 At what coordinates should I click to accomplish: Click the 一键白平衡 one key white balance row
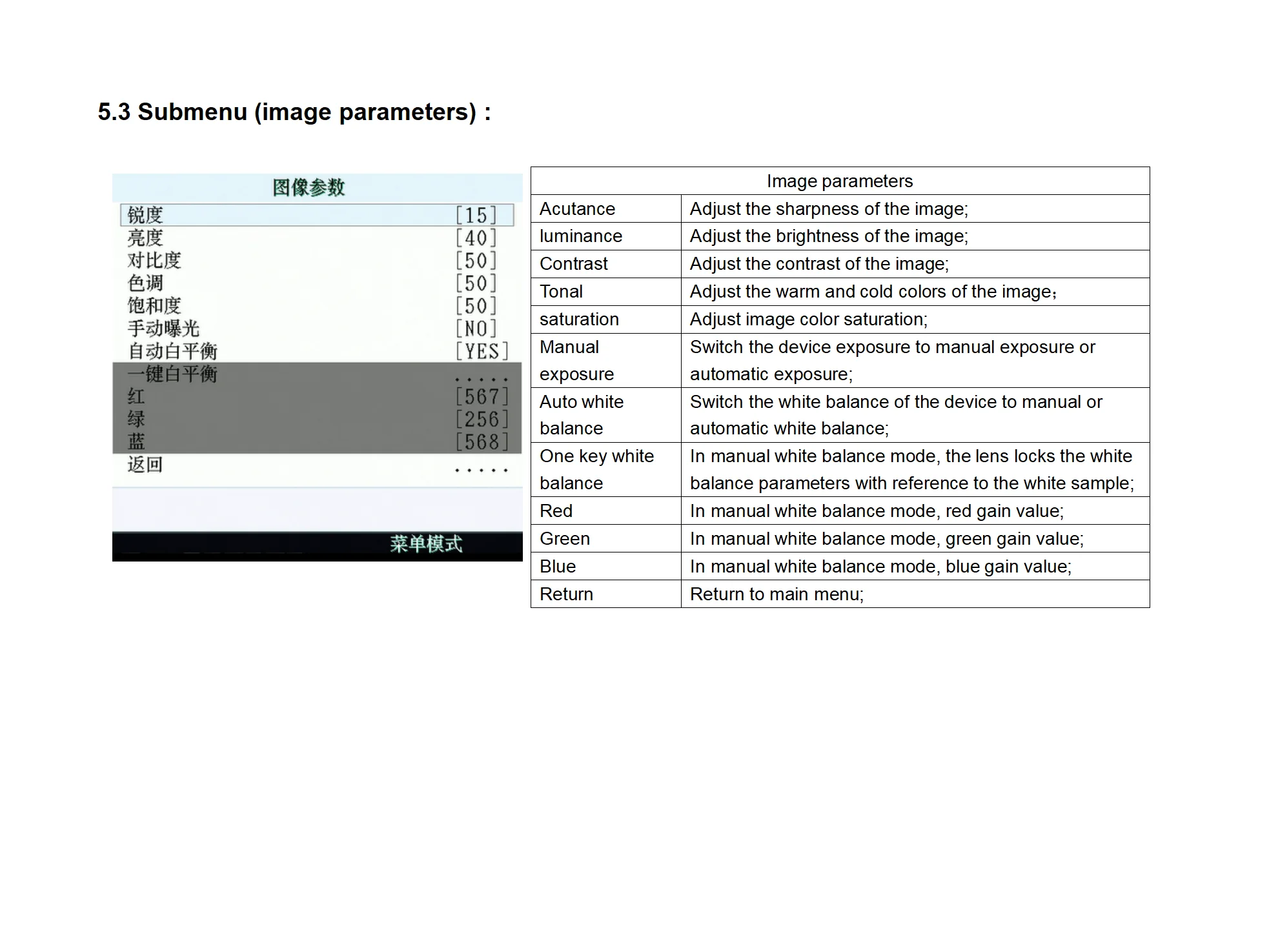coord(172,374)
